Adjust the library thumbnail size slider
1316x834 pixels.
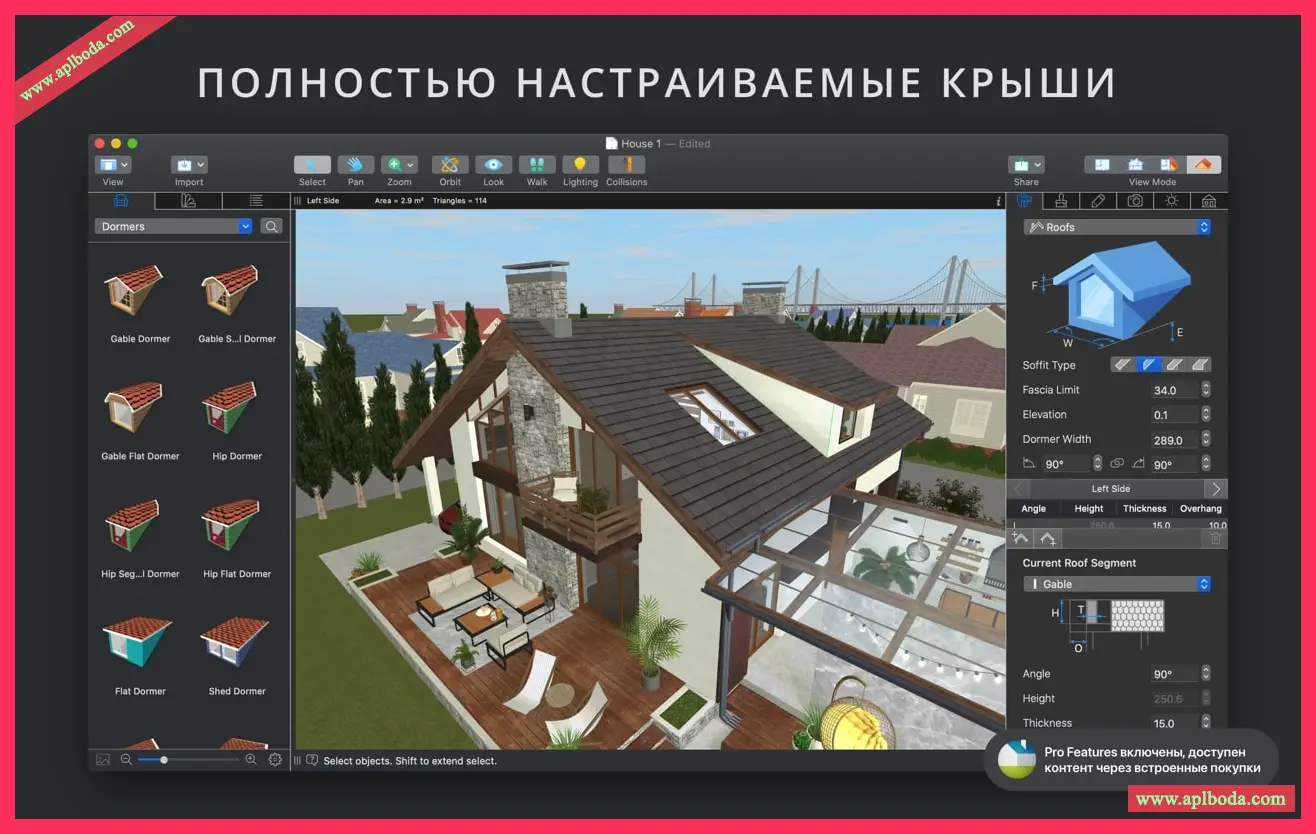164,760
